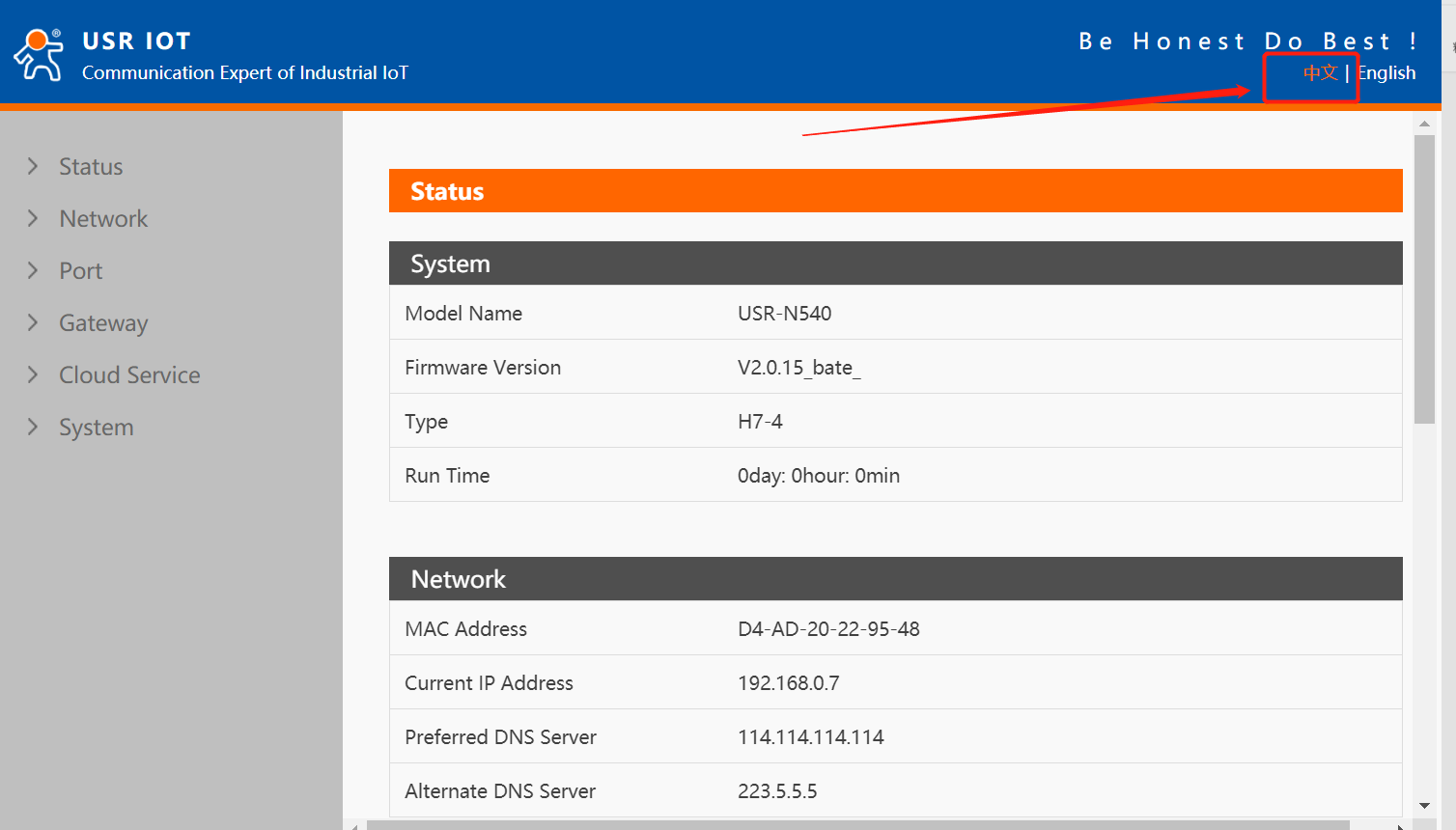Click the scroll down arrow

pyautogui.click(x=1424, y=806)
